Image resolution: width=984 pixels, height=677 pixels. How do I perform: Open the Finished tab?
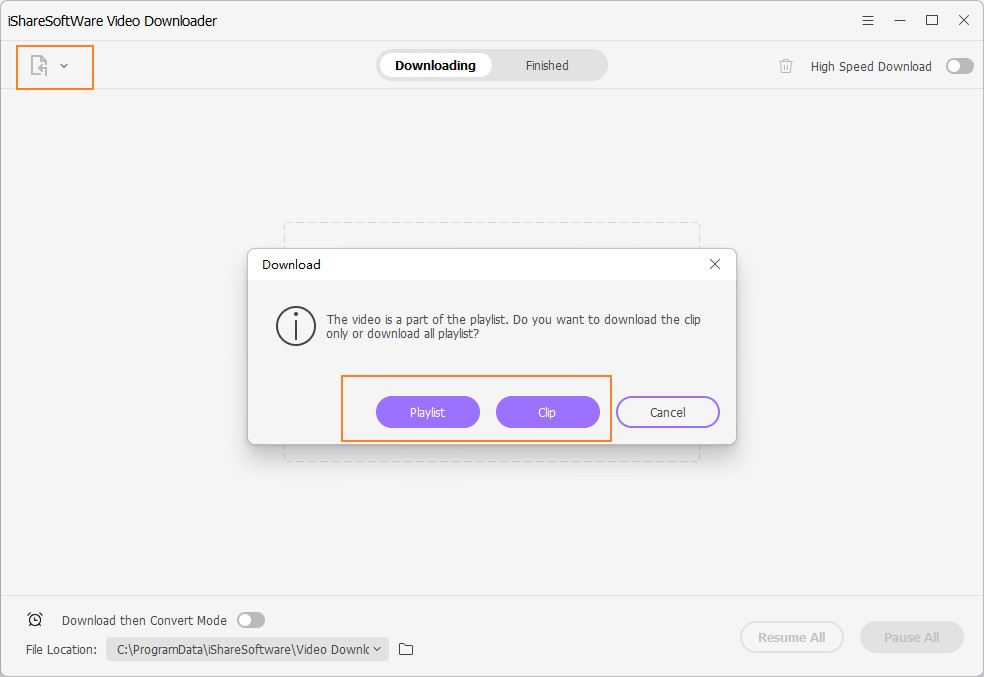point(547,66)
